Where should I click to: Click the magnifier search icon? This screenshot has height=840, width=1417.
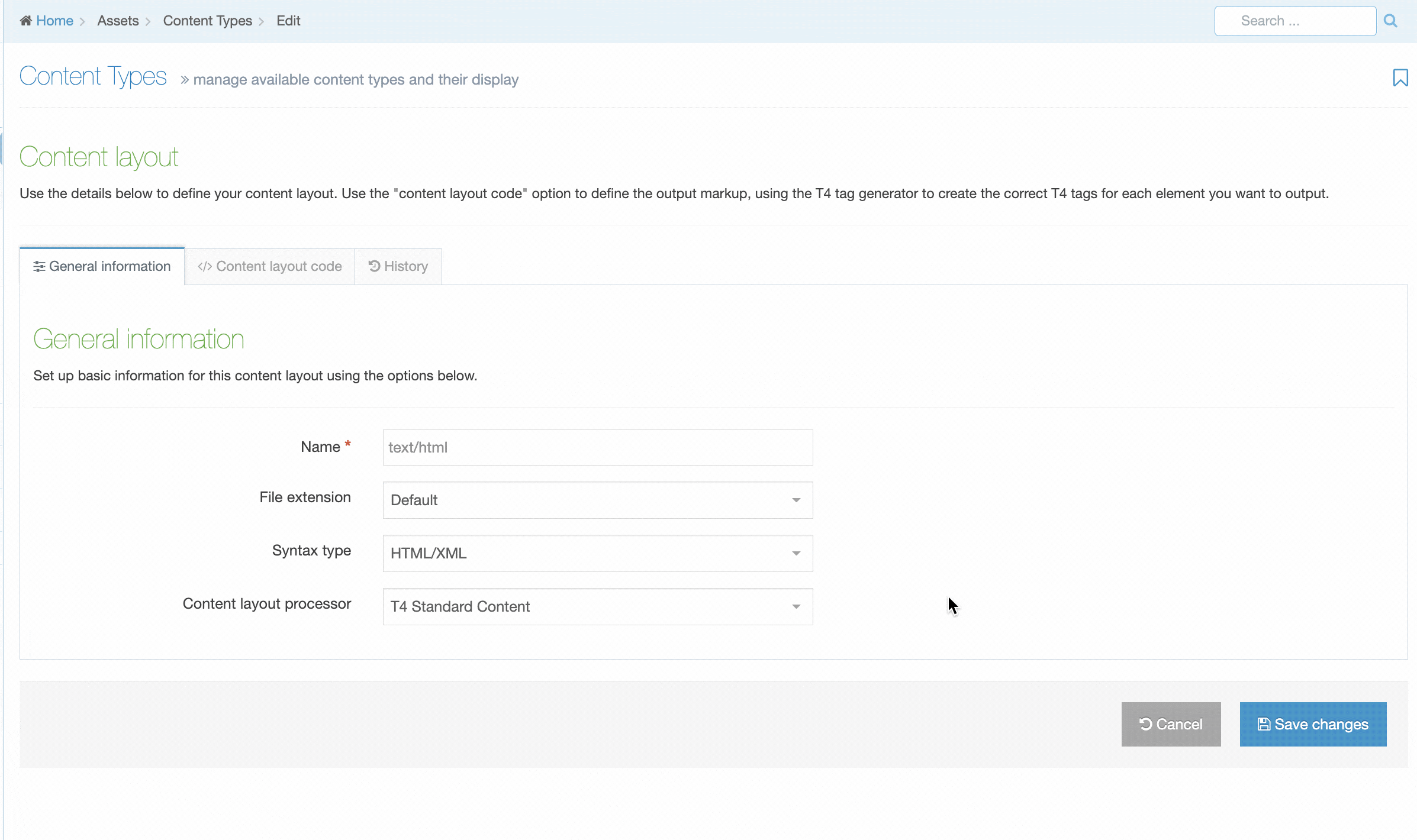tap(1390, 21)
